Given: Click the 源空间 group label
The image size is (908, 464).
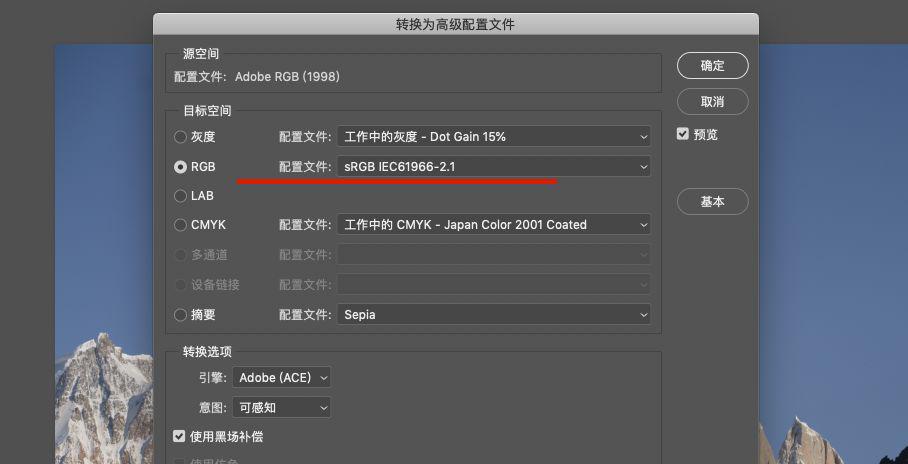Looking at the screenshot, I should click(201, 54).
